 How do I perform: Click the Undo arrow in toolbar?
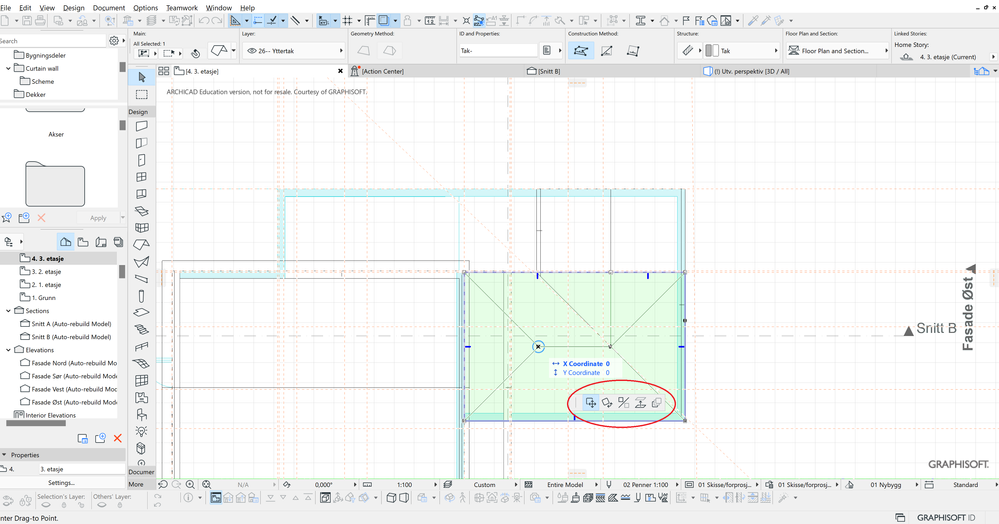(x=204, y=20)
